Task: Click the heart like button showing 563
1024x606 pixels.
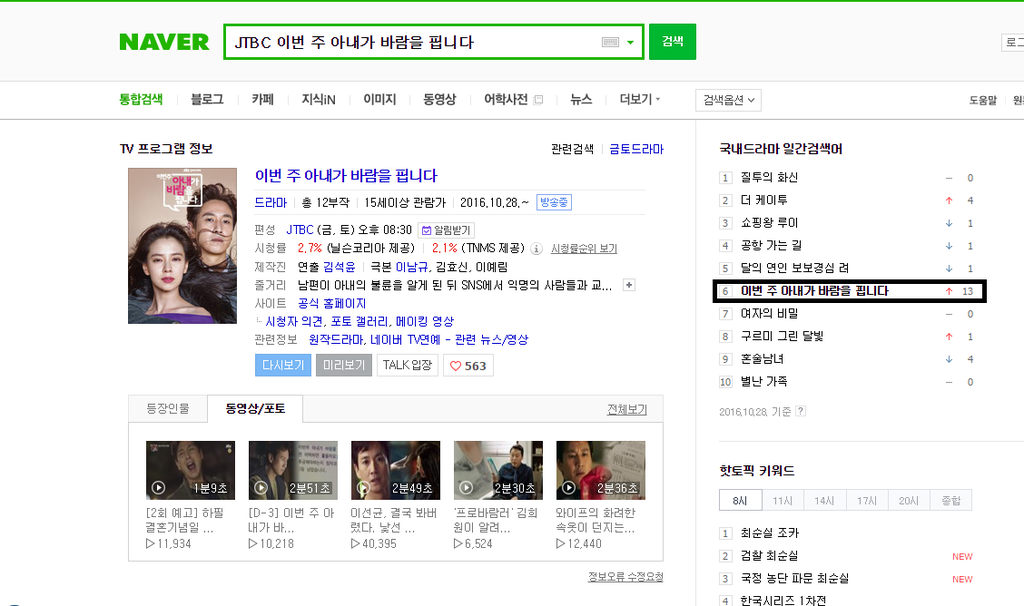Action: coord(468,365)
